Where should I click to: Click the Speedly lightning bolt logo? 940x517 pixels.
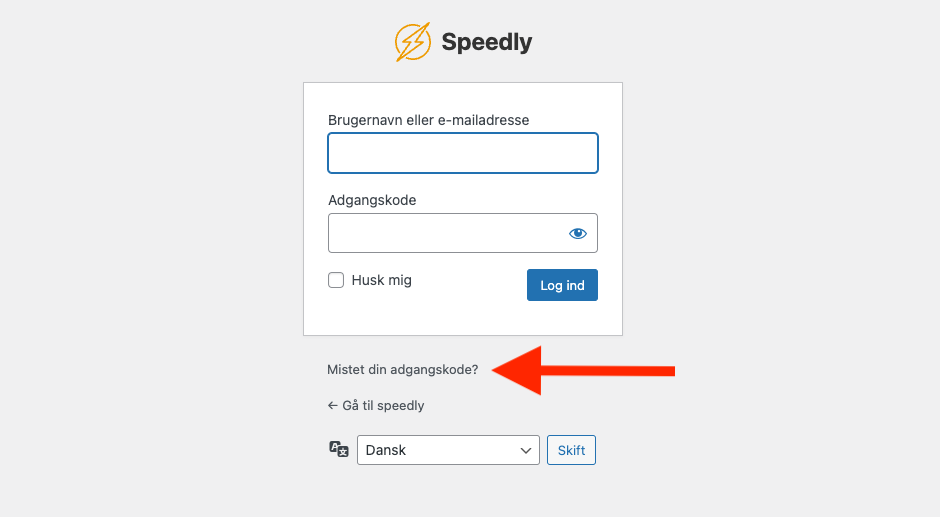point(412,42)
